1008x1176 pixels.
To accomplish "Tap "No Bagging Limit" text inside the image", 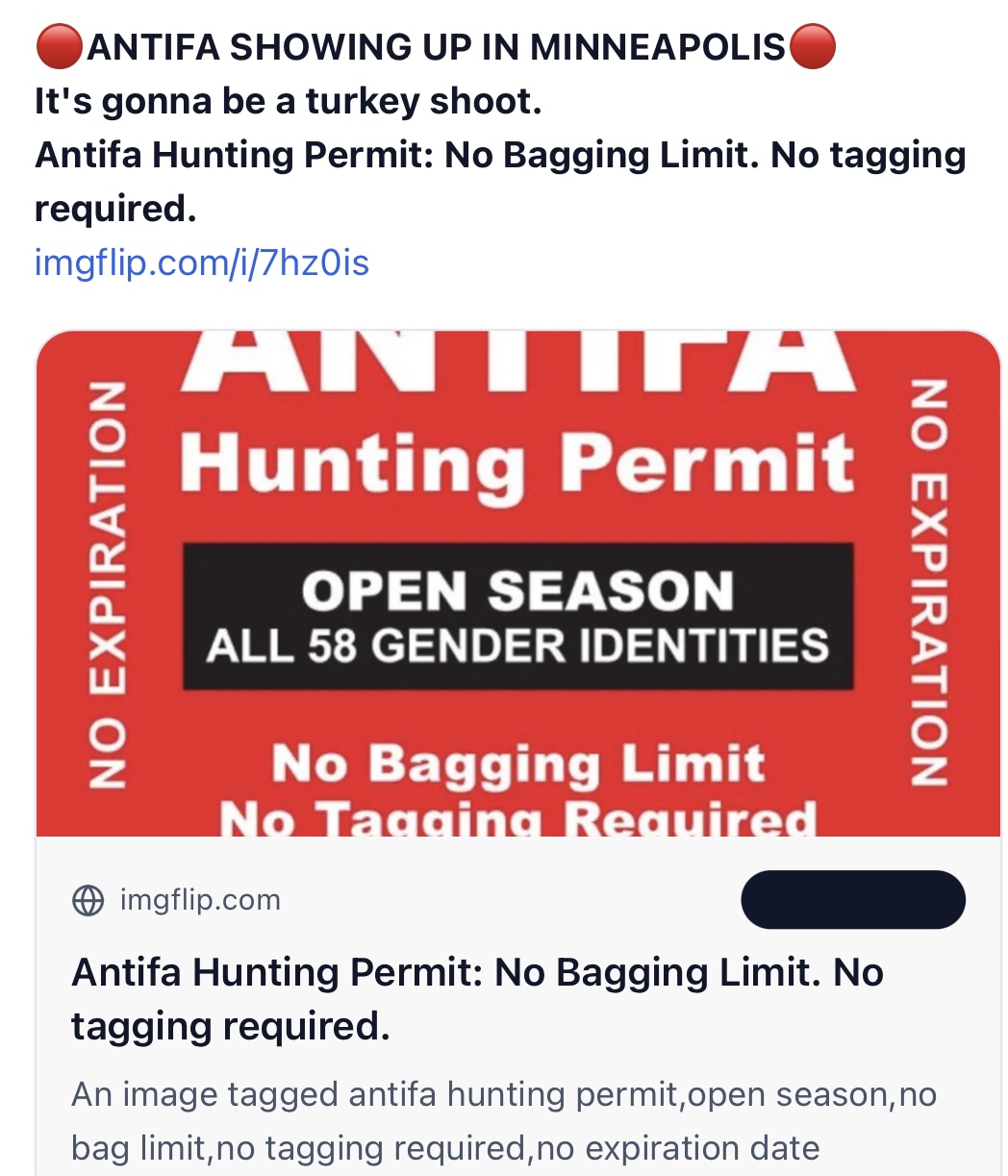I will 517,764.
